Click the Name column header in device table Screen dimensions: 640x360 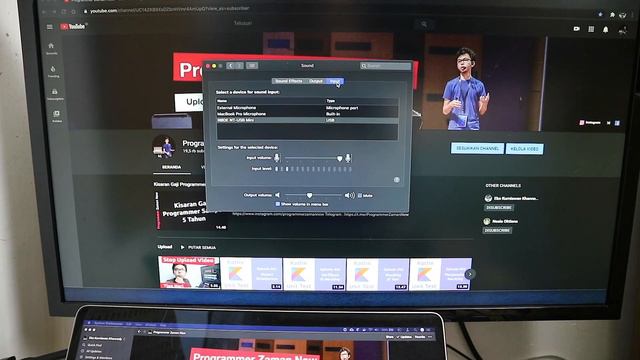[270, 101]
